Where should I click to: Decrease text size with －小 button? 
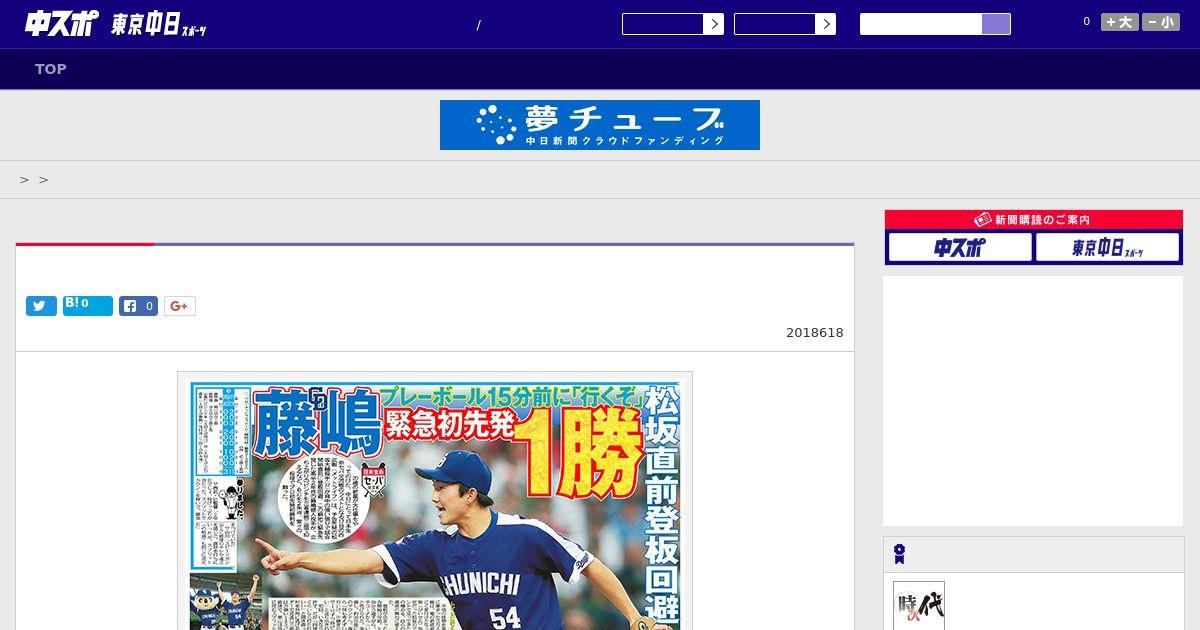click(x=1161, y=22)
